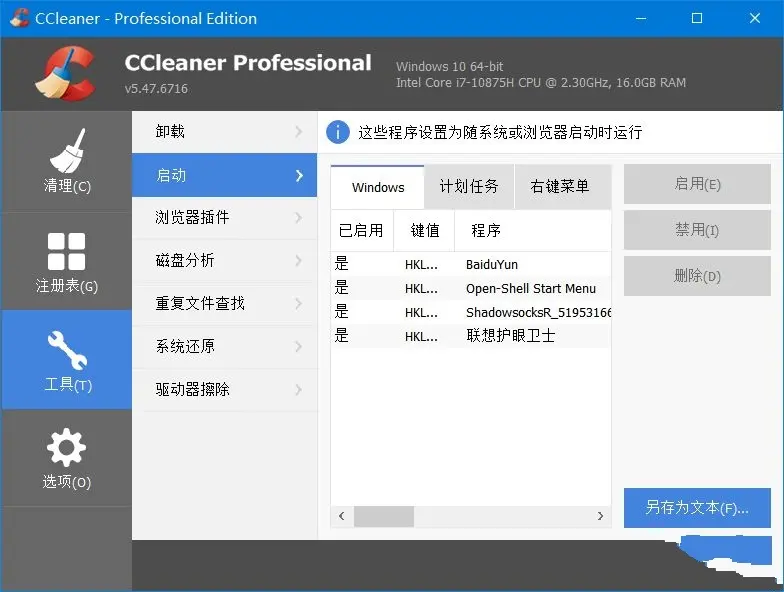Click the 是 value in ShadowsocksR row
Image resolution: width=784 pixels, height=592 pixels.
coord(342,312)
